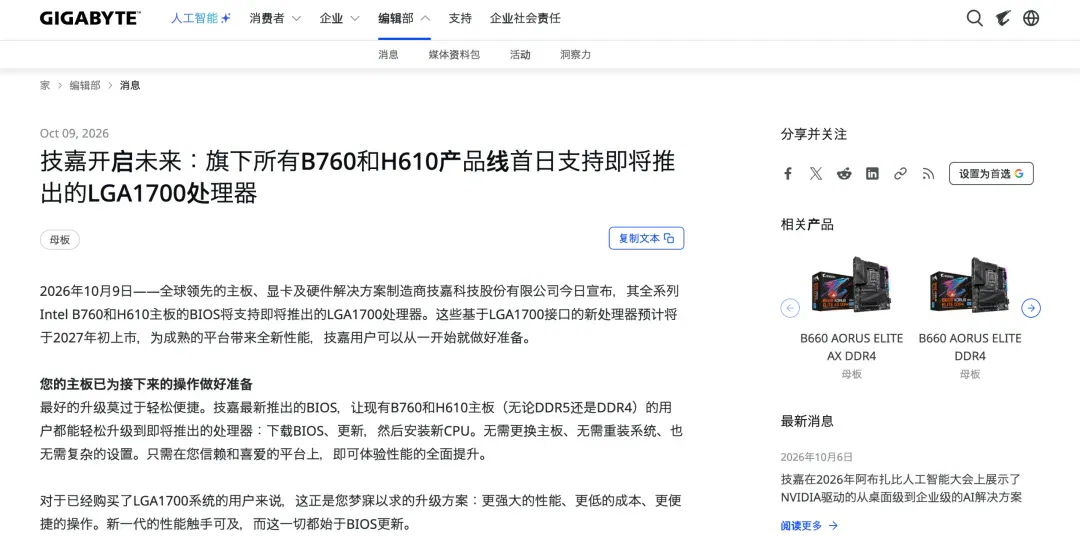Image resolution: width=1080 pixels, height=537 pixels.
Task: Open the search magnifier icon
Action: (974, 19)
